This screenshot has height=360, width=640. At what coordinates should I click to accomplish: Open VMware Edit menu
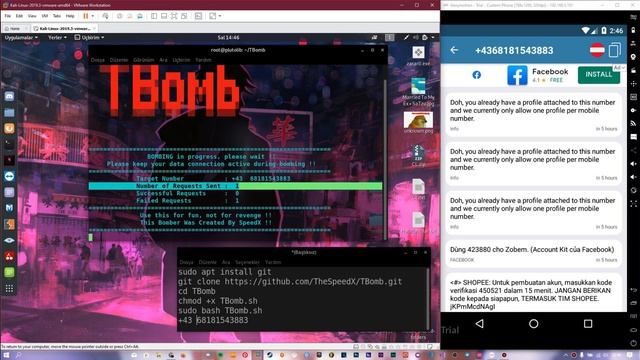point(19,16)
